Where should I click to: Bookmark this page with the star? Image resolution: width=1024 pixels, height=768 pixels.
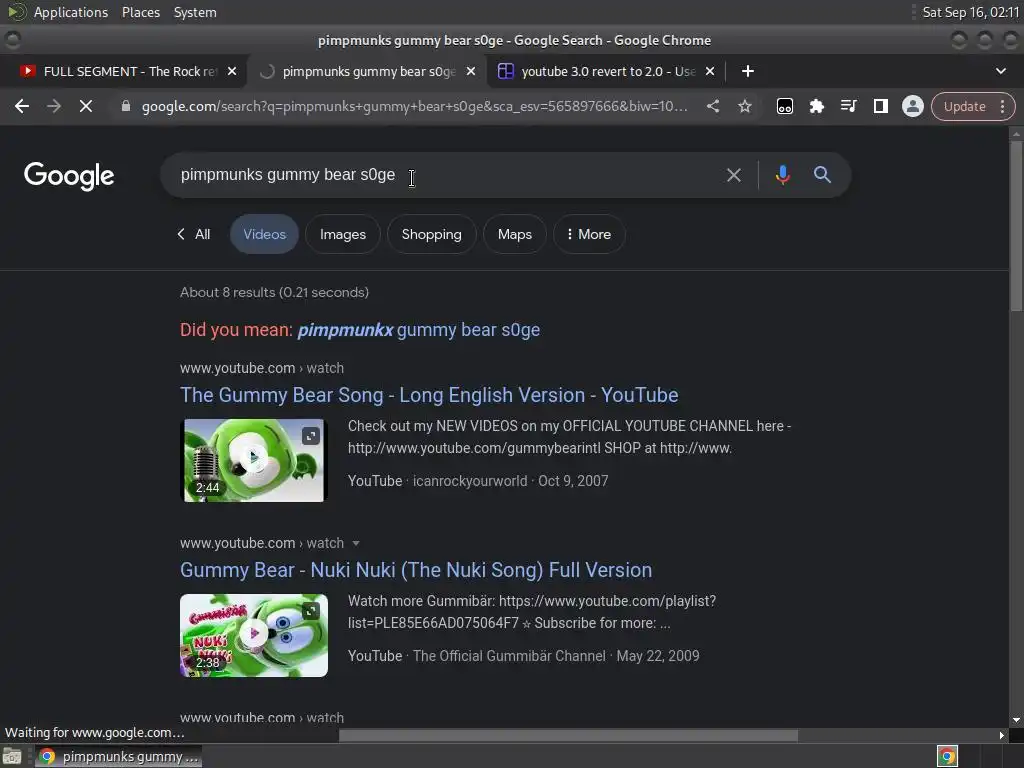pos(744,106)
